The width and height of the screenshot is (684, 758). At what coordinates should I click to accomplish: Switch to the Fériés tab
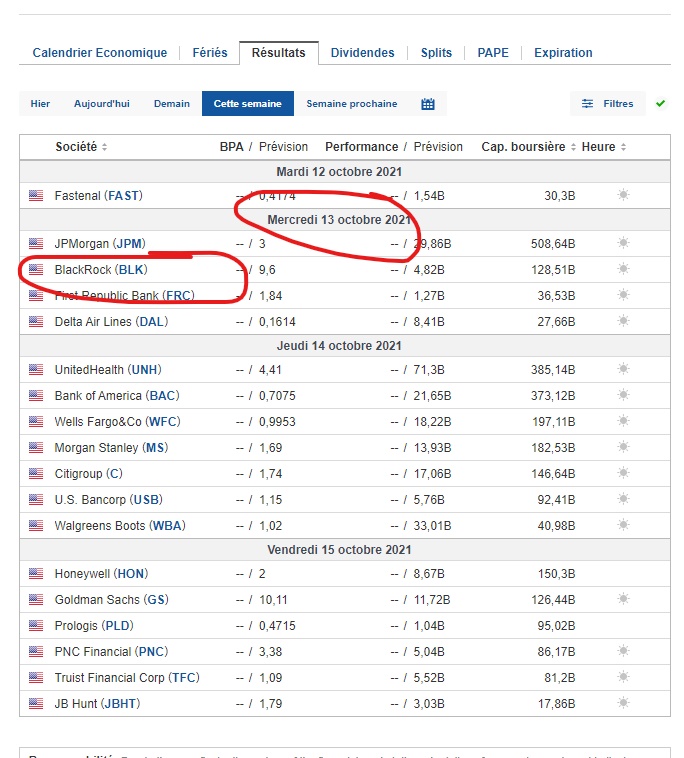pyautogui.click(x=210, y=53)
